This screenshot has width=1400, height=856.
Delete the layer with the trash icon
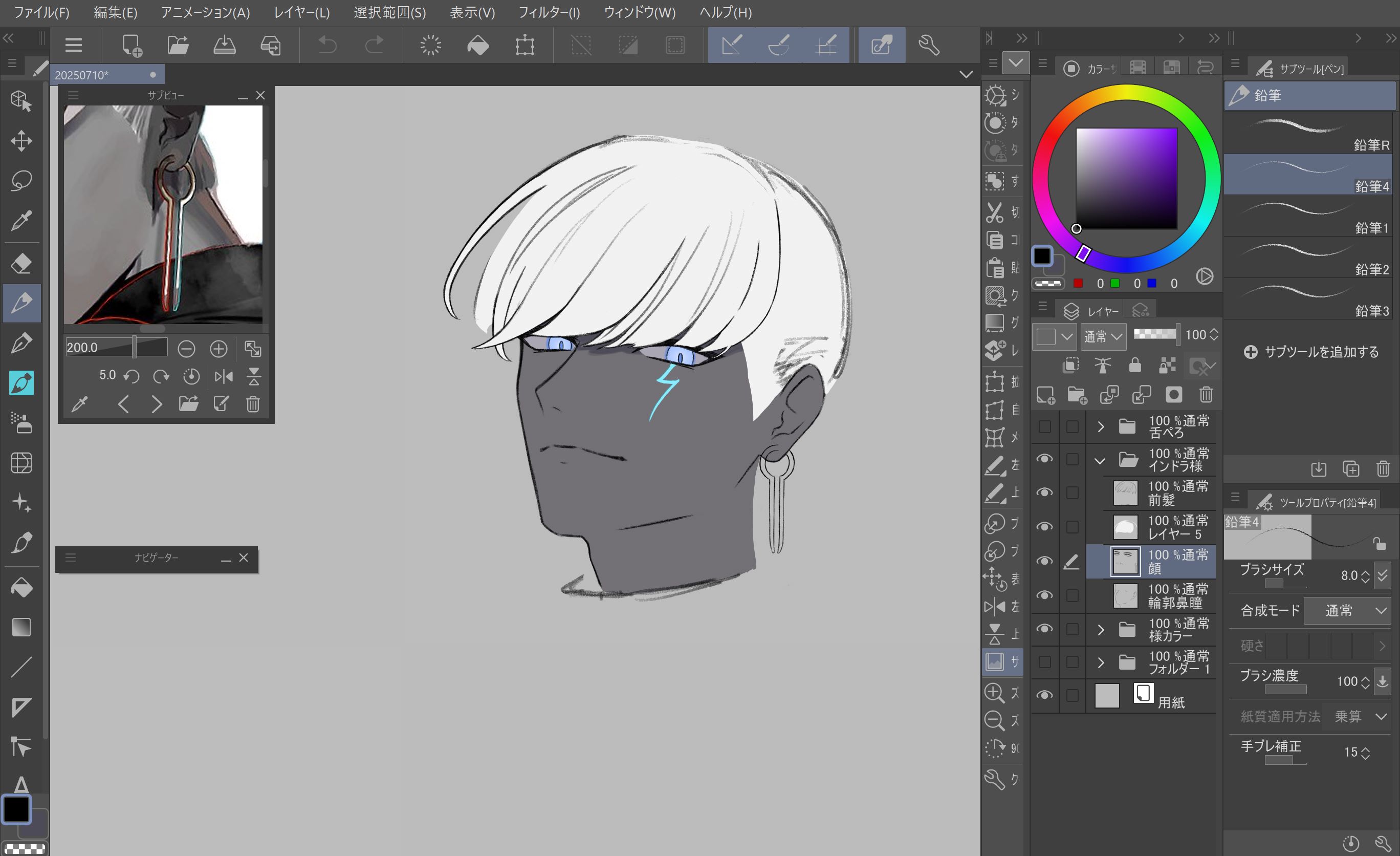tap(1206, 394)
